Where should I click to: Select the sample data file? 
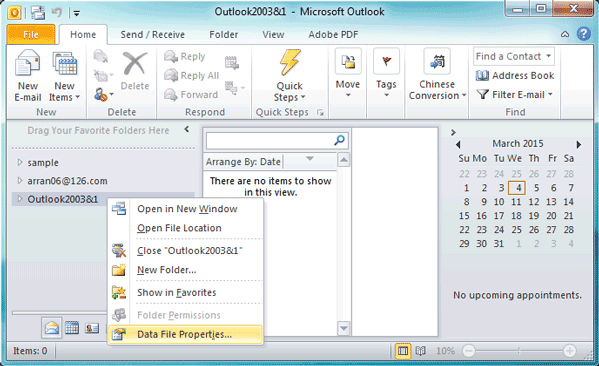coord(43,162)
